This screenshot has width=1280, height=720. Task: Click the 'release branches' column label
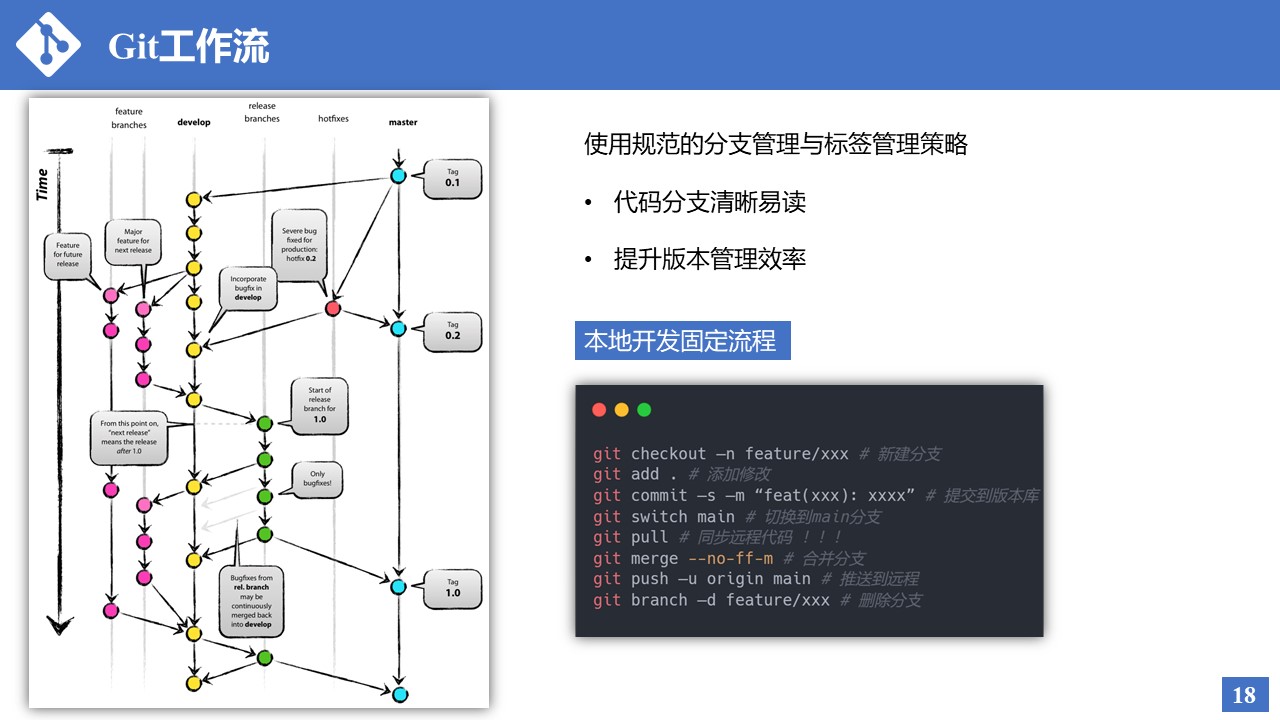tap(262, 112)
